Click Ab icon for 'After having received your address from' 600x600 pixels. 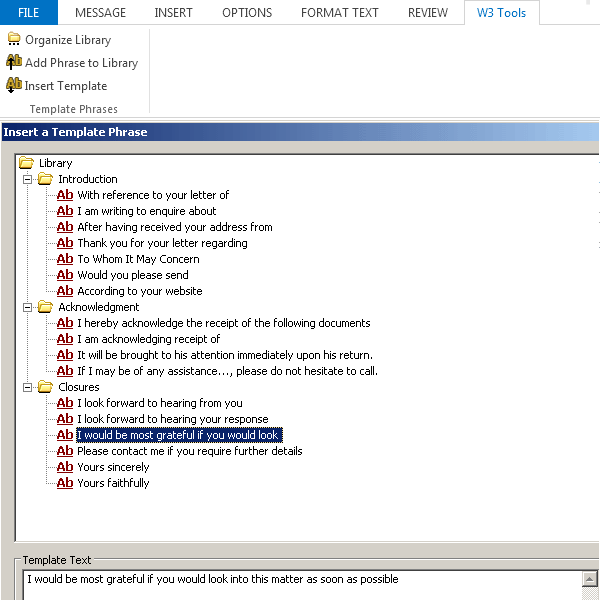(65, 227)
